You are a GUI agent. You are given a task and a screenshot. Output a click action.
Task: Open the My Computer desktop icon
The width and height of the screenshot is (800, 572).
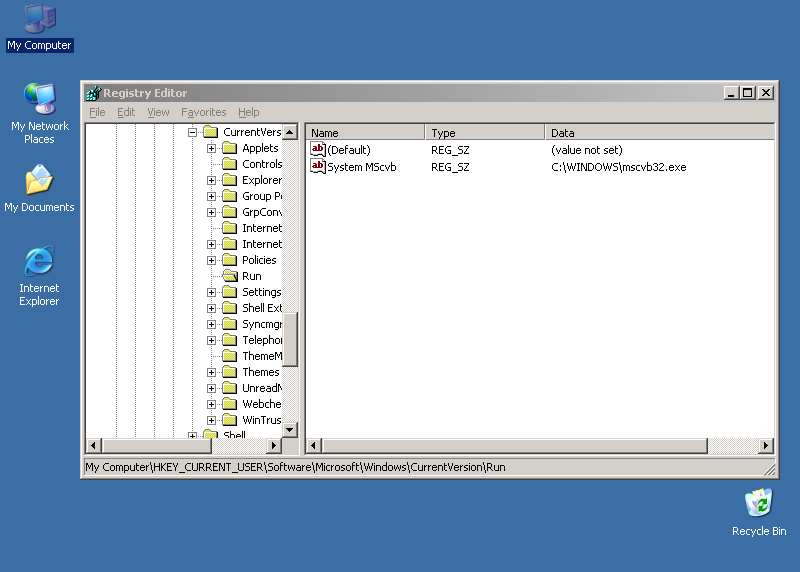39,18
